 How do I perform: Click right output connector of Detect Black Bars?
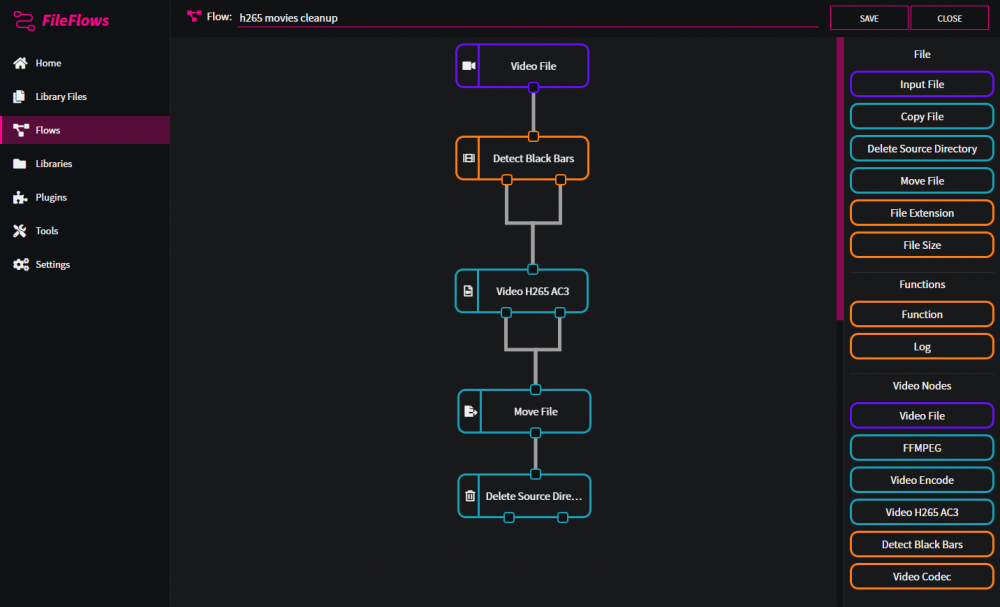click(561, 180)
